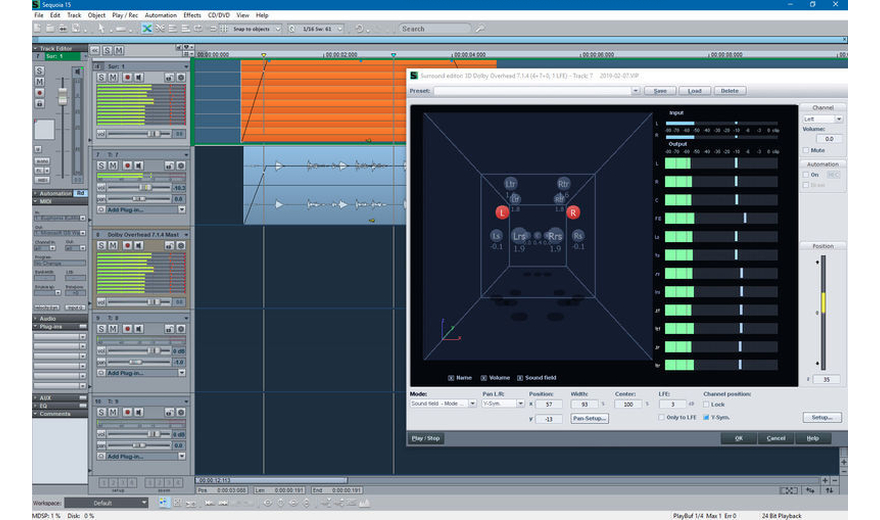The image size is (880, 520).
Task: Click the red L speaker in surround field
Action: point(502,212)
